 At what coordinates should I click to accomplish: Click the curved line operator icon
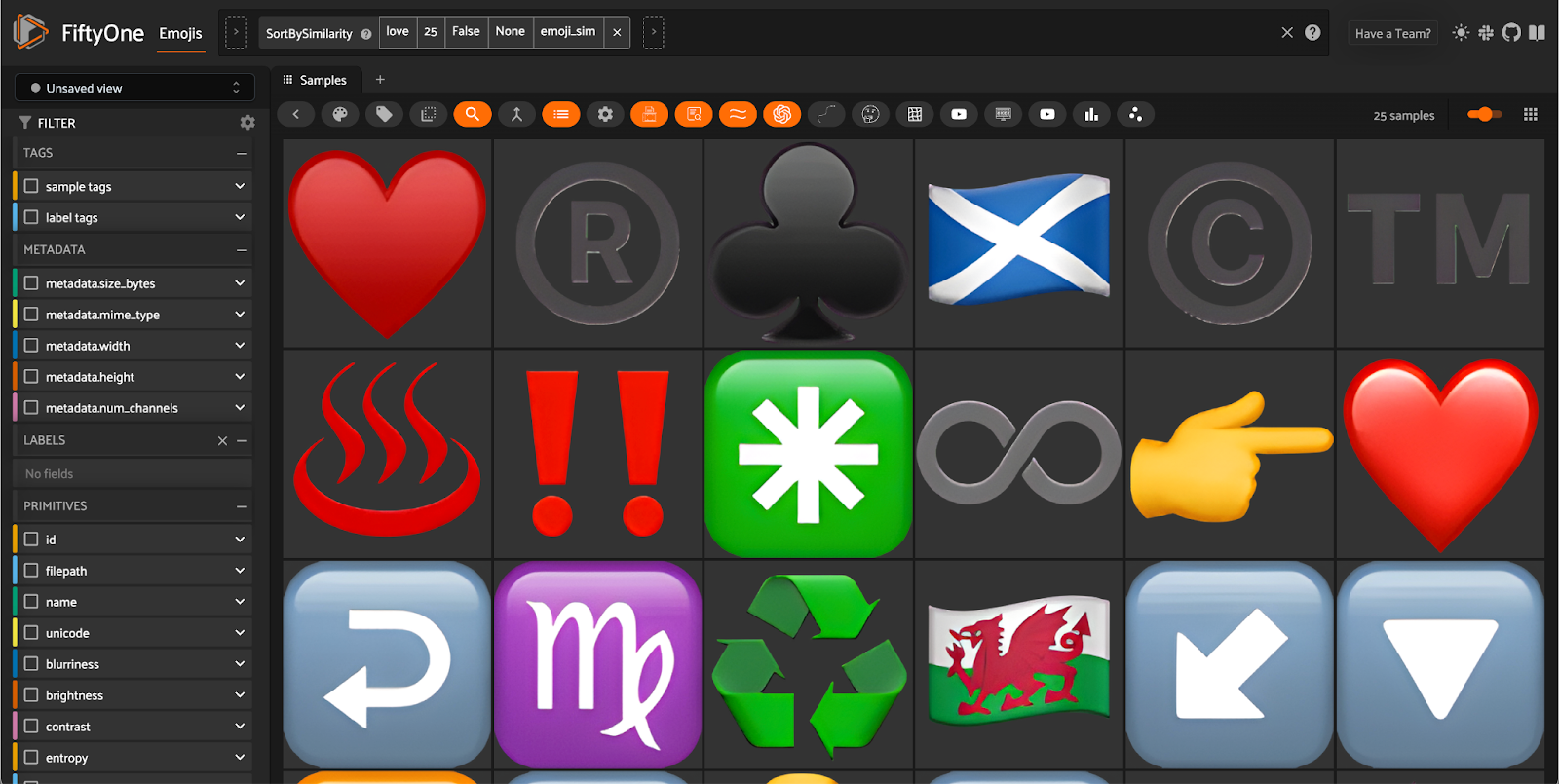(826, 114)
